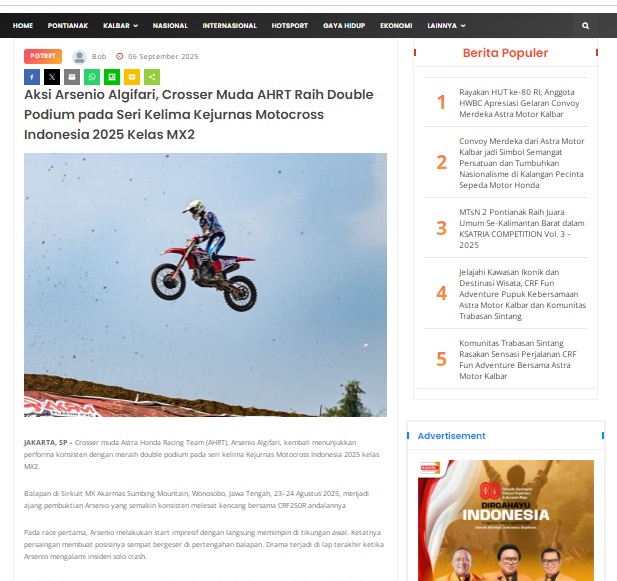Click paragraph starting 'Pada race pertama, Arsenio'
Screen dimensions: 617x581
pos(204,544)
